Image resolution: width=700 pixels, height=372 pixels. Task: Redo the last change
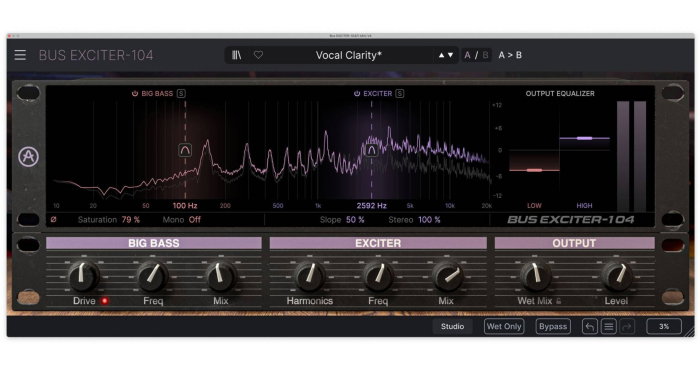point(627,326)
